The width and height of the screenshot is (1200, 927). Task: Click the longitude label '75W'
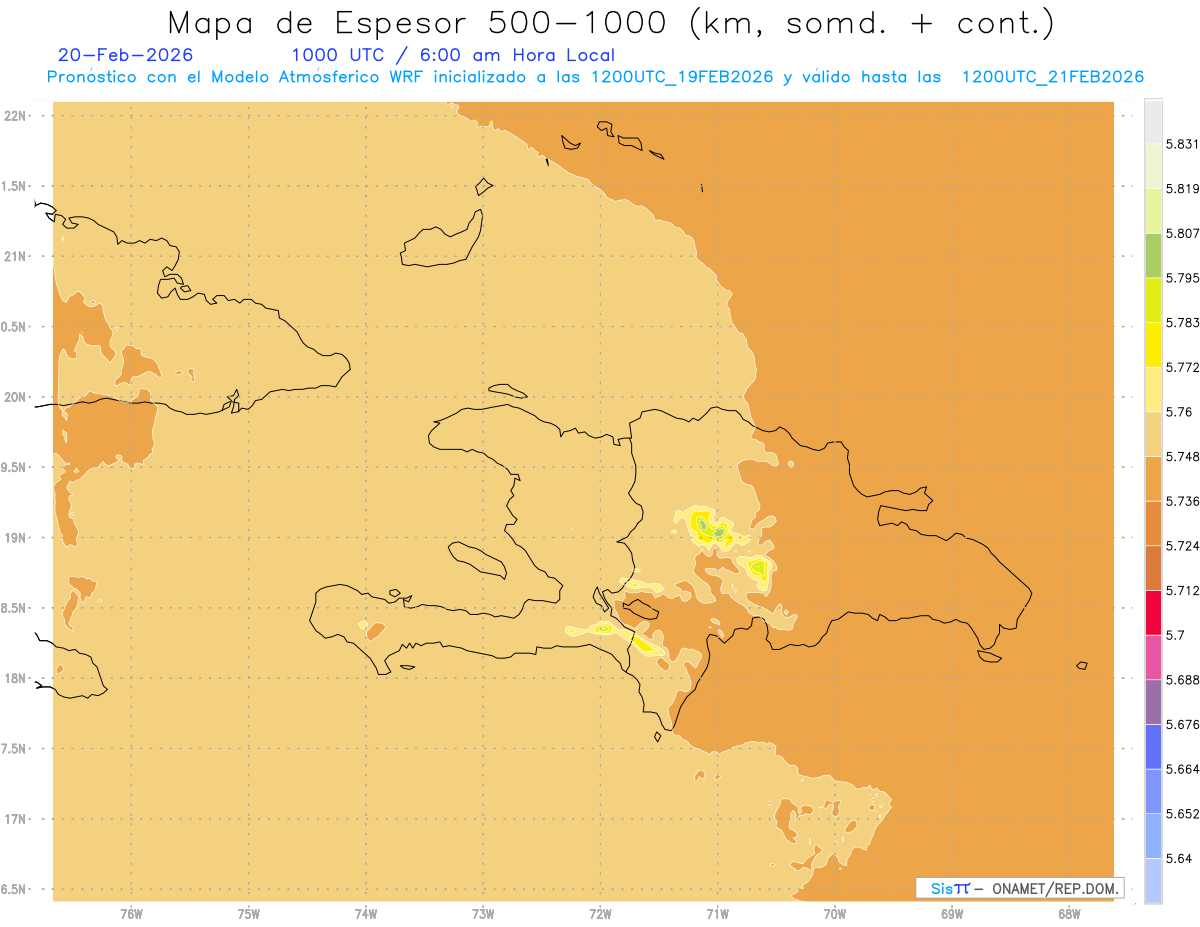point(249,913)
